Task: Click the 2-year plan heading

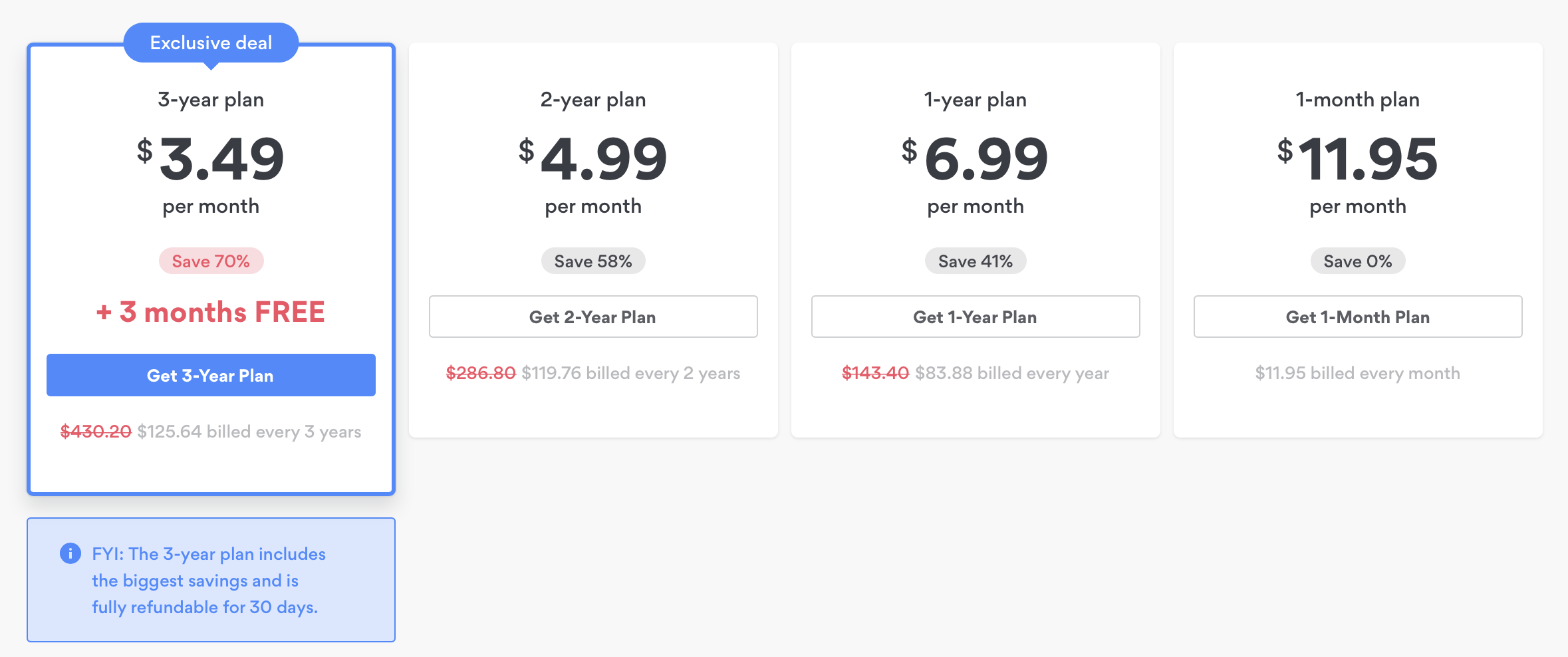Action: [592, 100]
